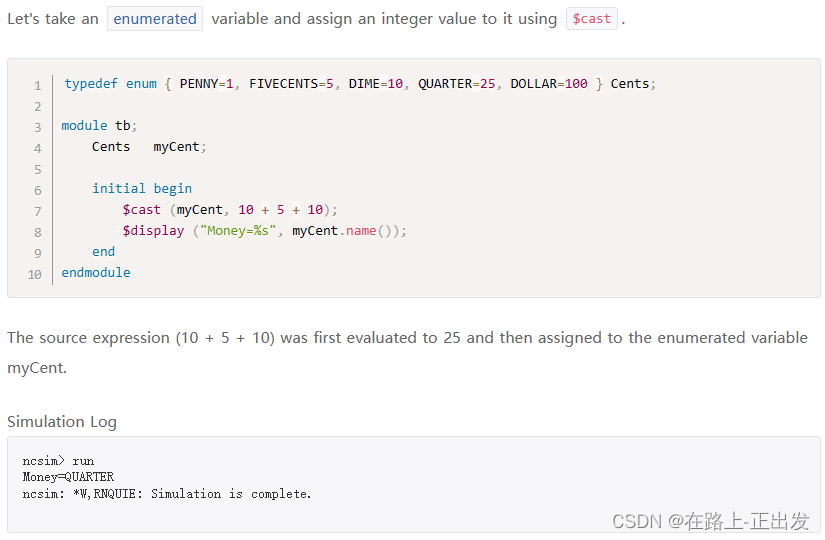Click the '$cast' inline code tag

pos(591,19)
